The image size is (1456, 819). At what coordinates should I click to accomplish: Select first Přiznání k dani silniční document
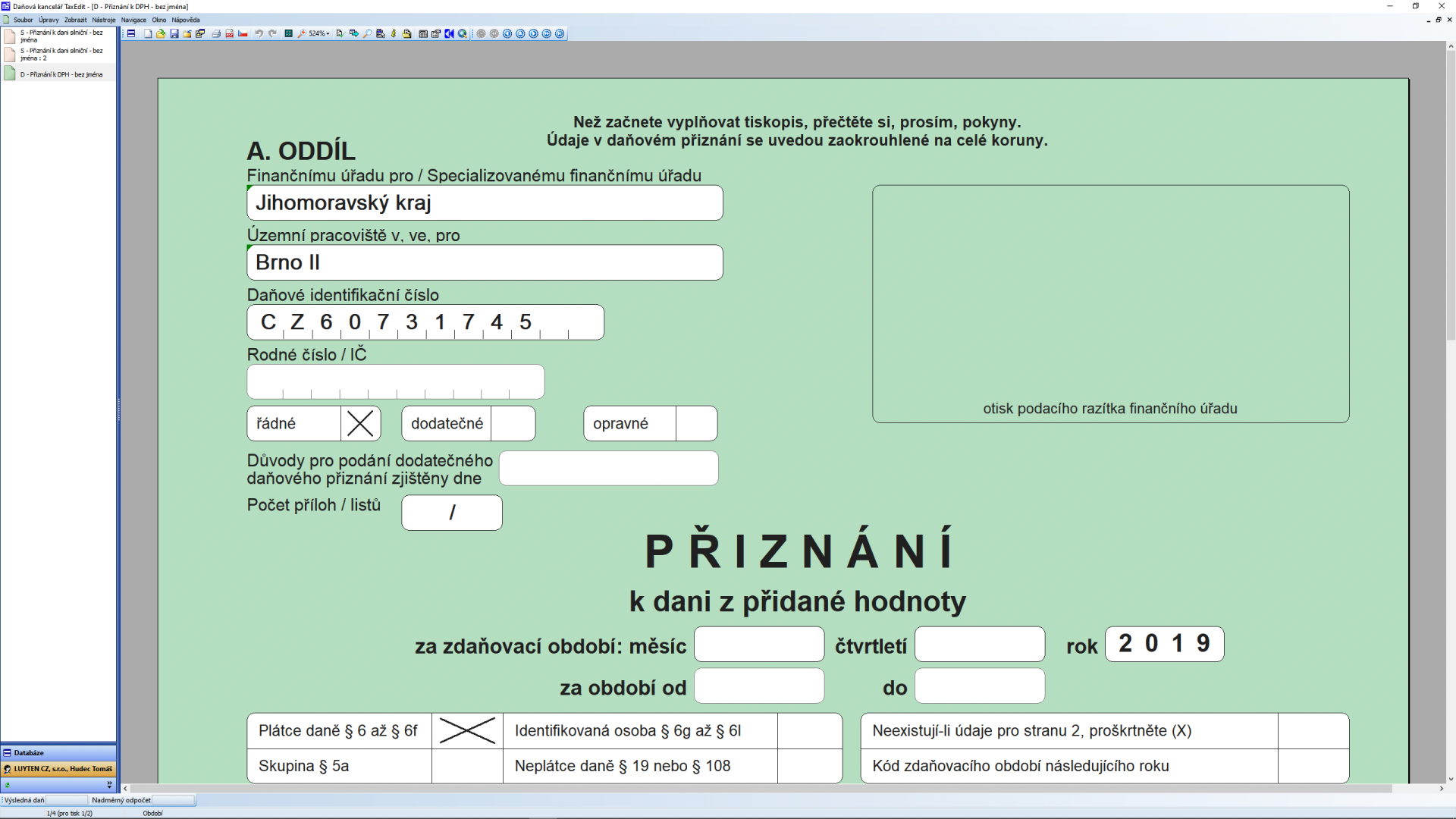pos(58,36)
